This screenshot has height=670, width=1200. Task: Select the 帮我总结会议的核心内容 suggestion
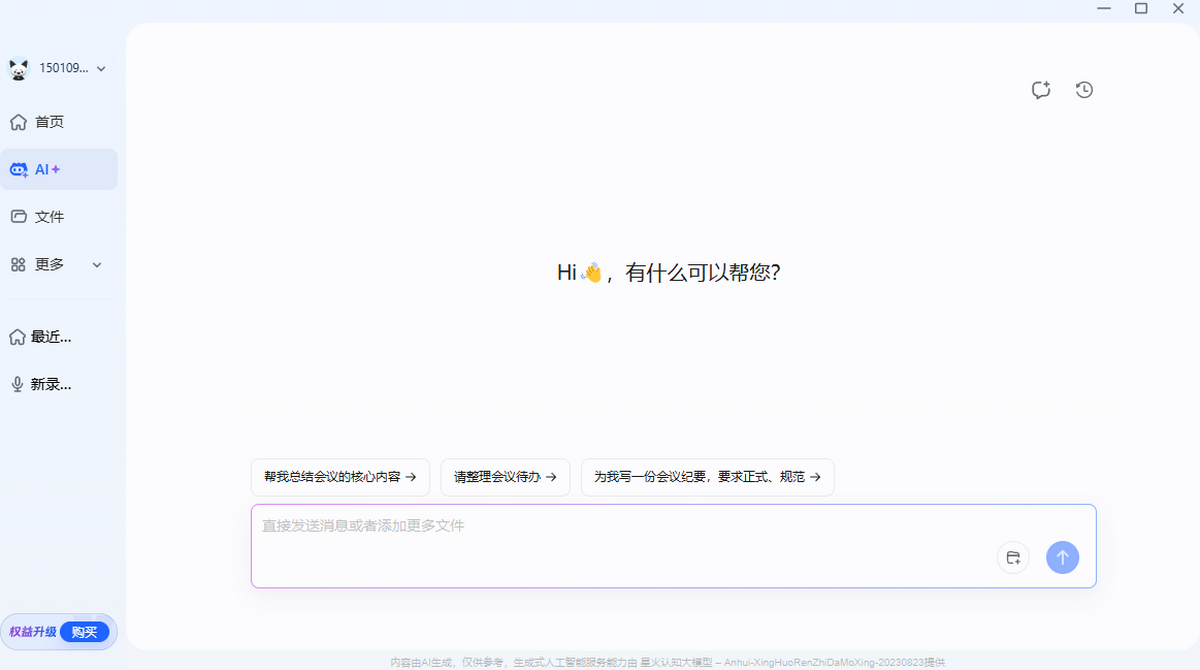pyautogui.click(x=340, y=477)
